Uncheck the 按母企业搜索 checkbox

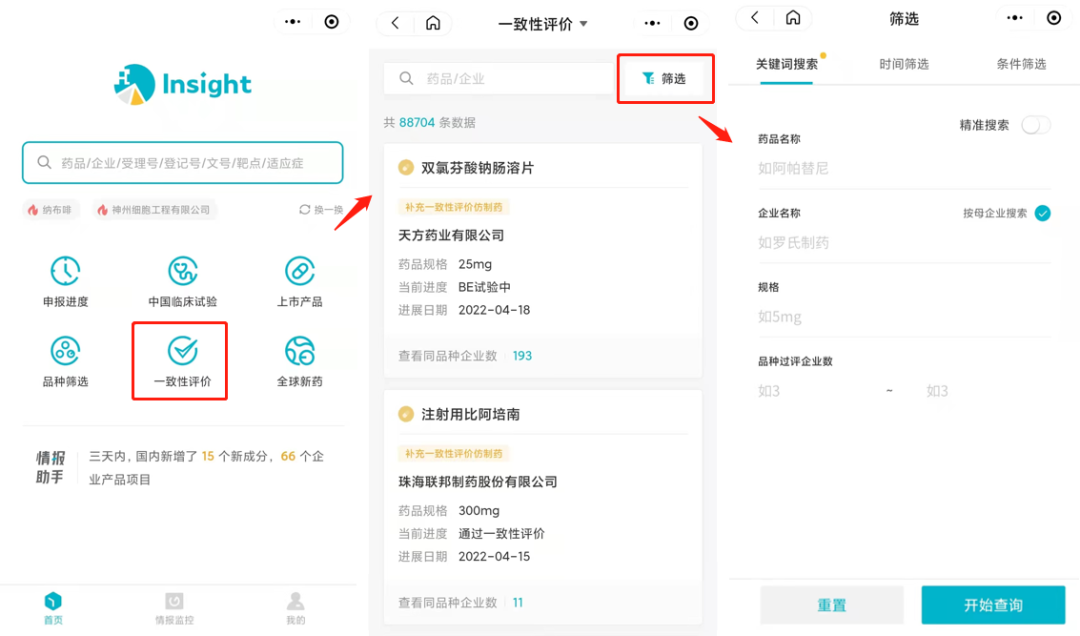1043,213
